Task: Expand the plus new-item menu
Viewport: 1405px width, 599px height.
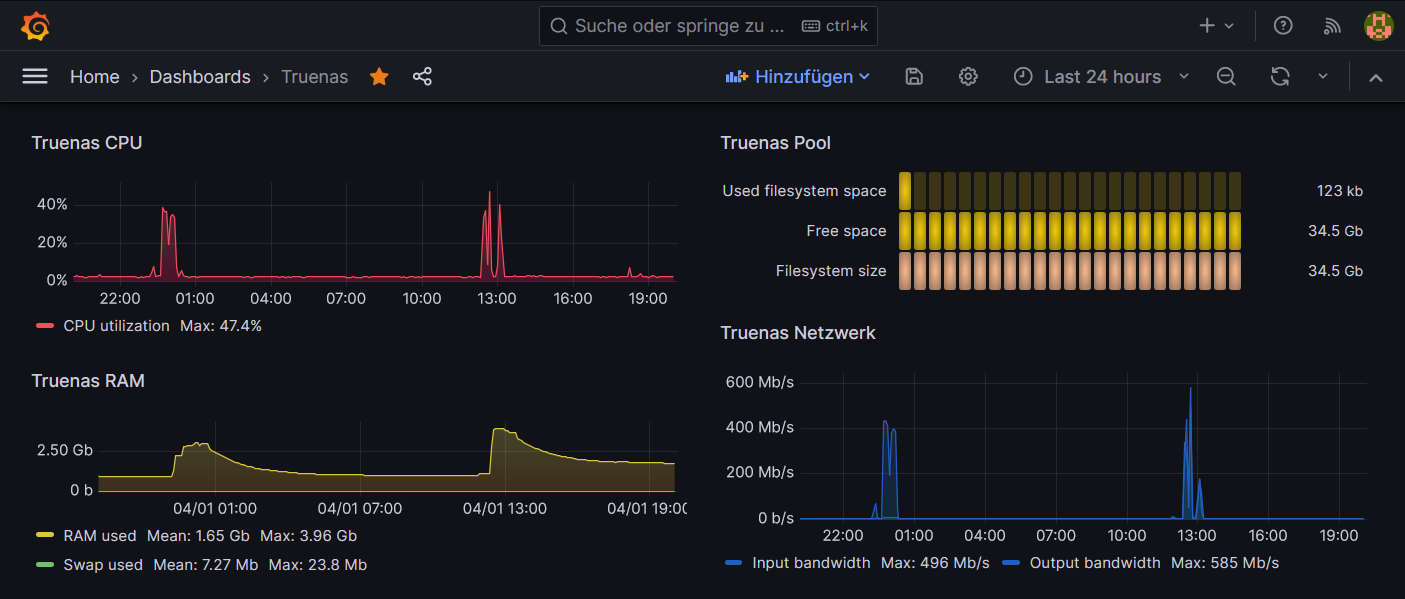Action: [1217, 26]
